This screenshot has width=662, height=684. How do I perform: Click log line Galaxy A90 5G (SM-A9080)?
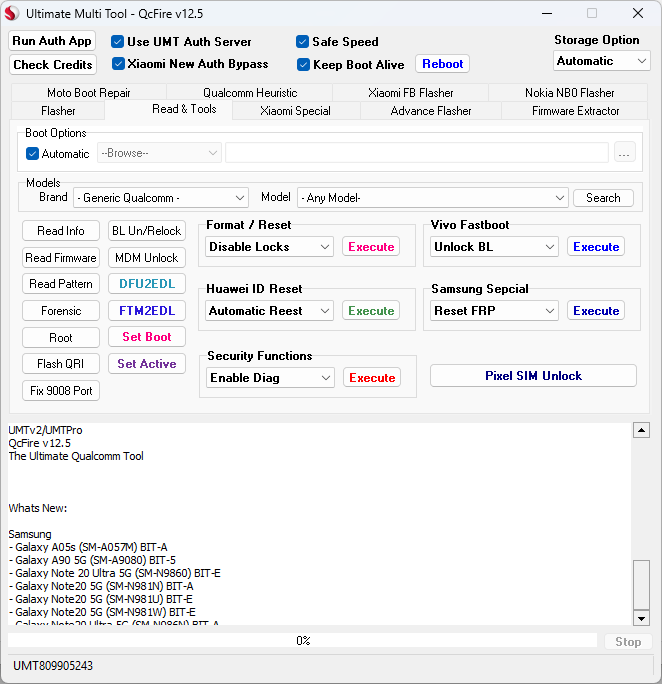(x=92, y=560)
